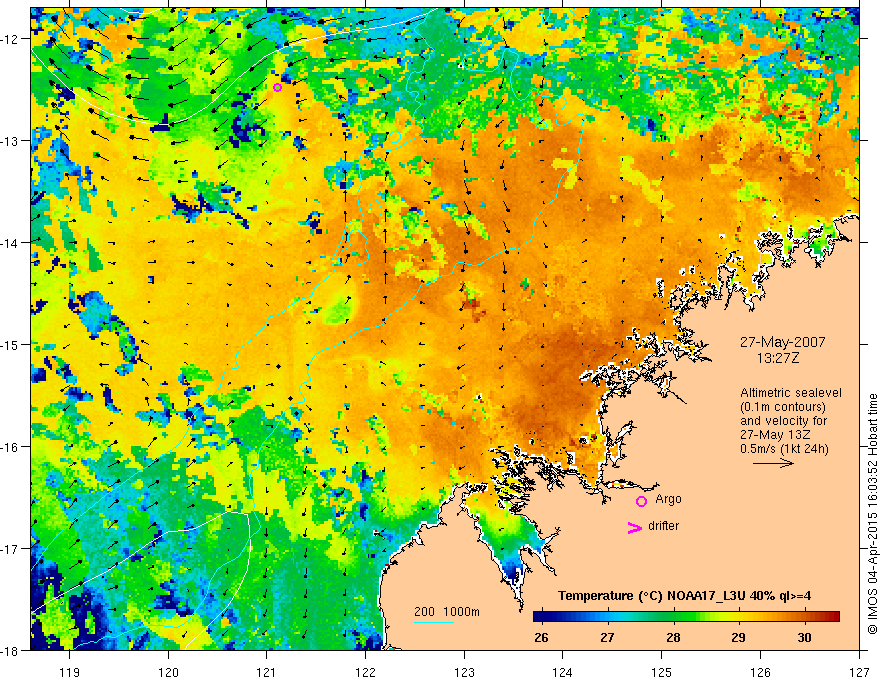Click the latitude axis label '-15'
This screenshot has width=880, height=680.
click(x=11, y=344)
